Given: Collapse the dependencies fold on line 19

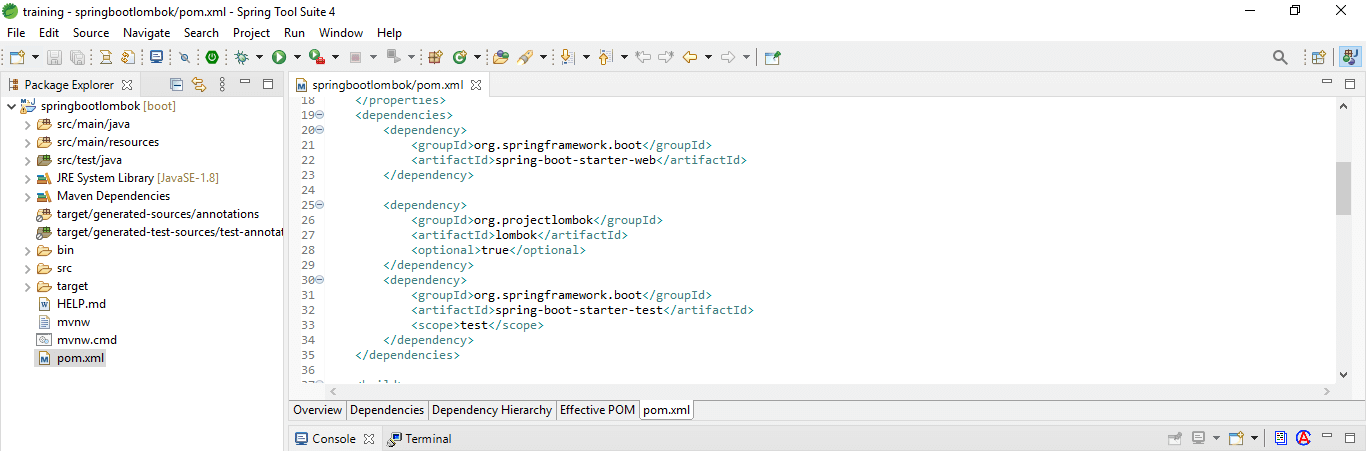Looking at the screenshot, I should point(320,115).
